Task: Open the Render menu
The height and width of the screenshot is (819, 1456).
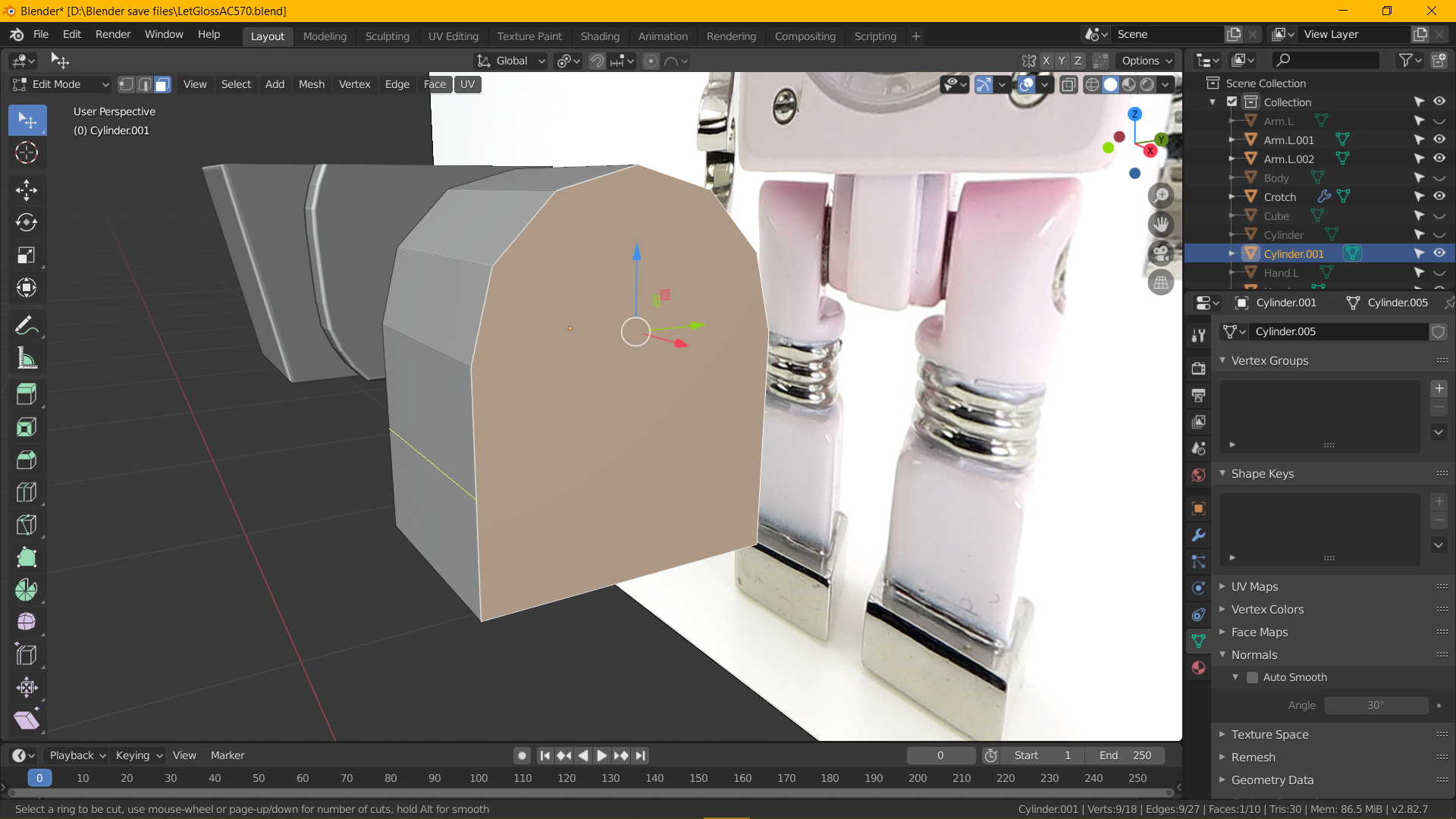Action: (x=113, y=34)
